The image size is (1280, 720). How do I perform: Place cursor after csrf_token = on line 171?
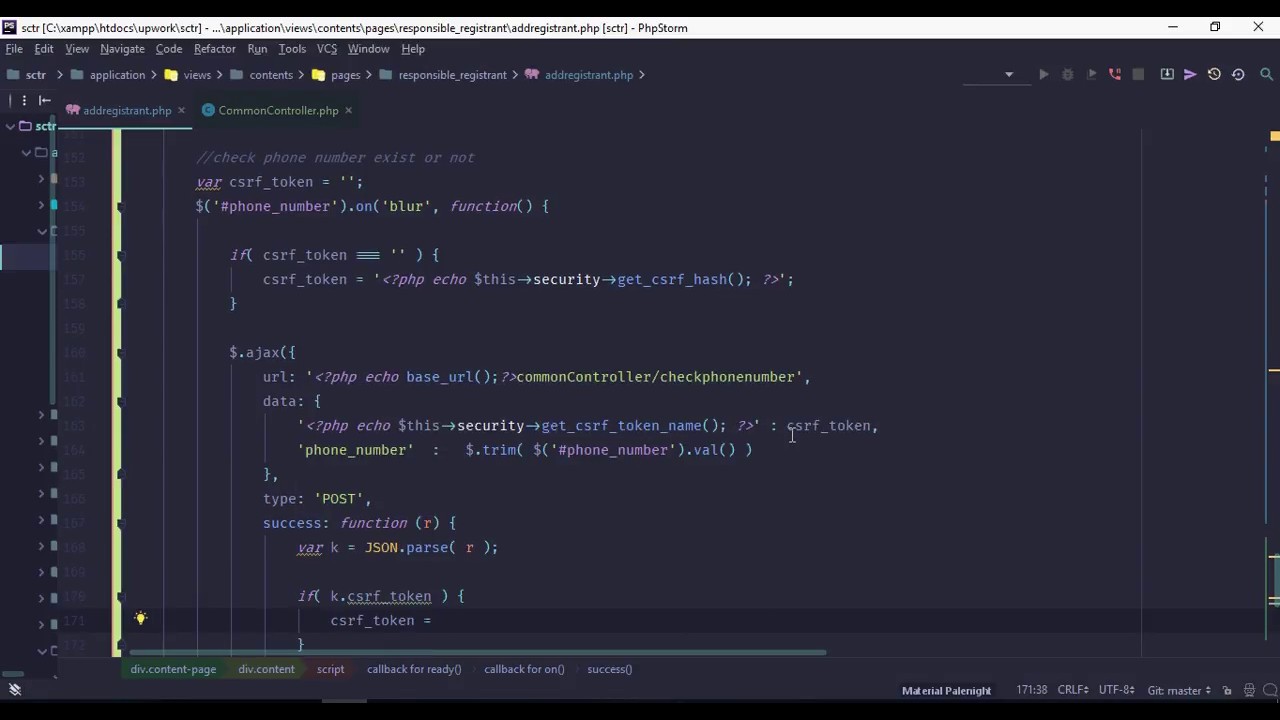click(433, 621)
